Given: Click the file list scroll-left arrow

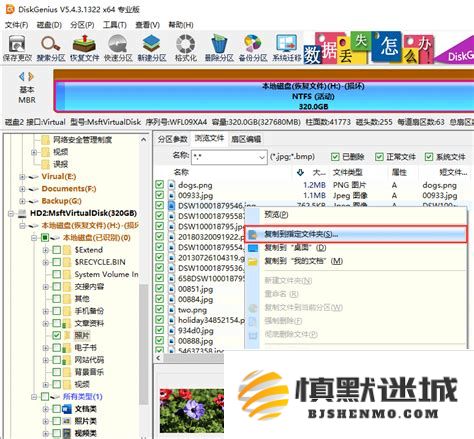Looking at the screenshot, I should (x=158, y=358).
